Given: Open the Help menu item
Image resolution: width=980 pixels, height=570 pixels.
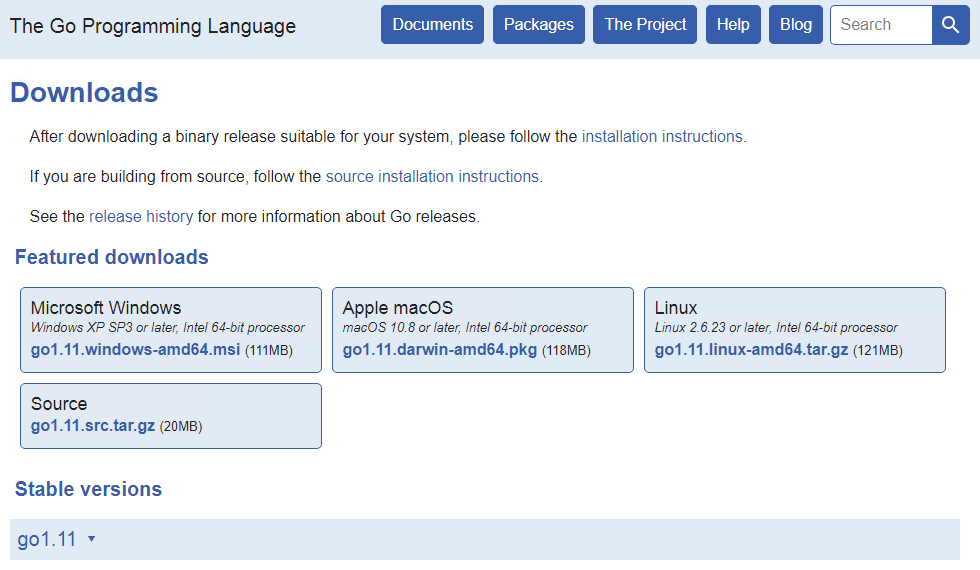Looking at the screenshot, I should point(733,25).
